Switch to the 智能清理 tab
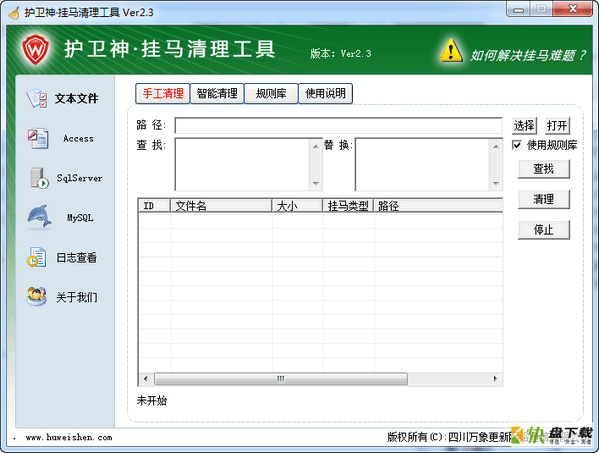Image resolution: width=599 pixels, height=453 pixels. pos(217,94)
